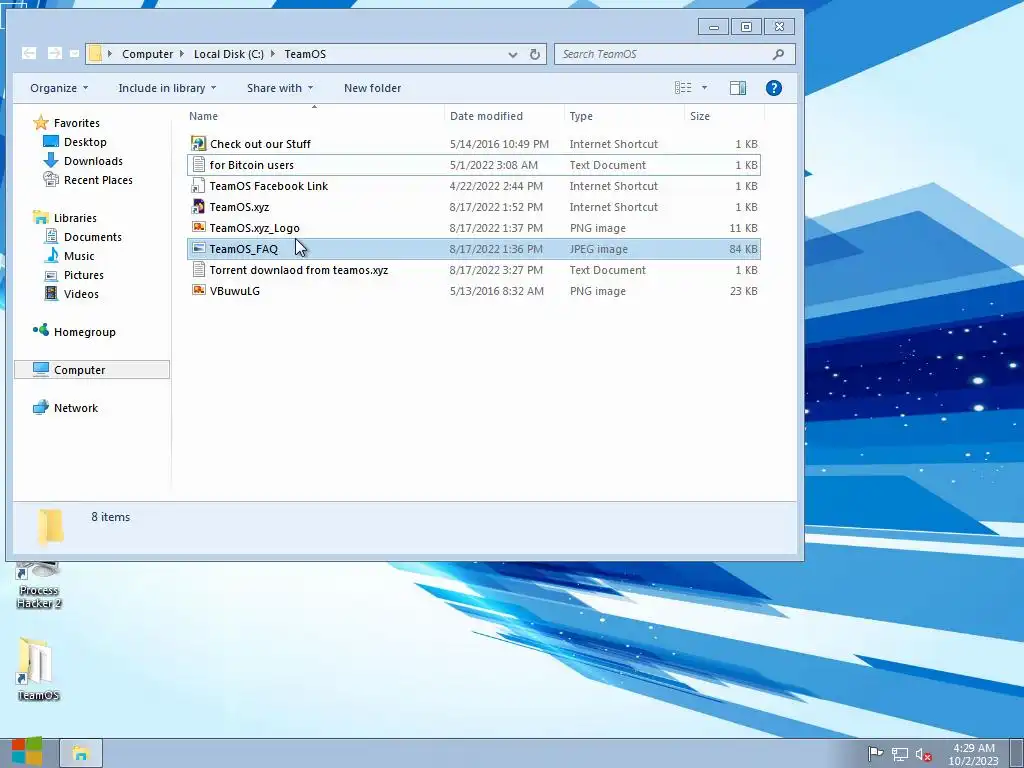Select the Check out our Stuff icon
The image size is (1024, 768).
(199, 144)
